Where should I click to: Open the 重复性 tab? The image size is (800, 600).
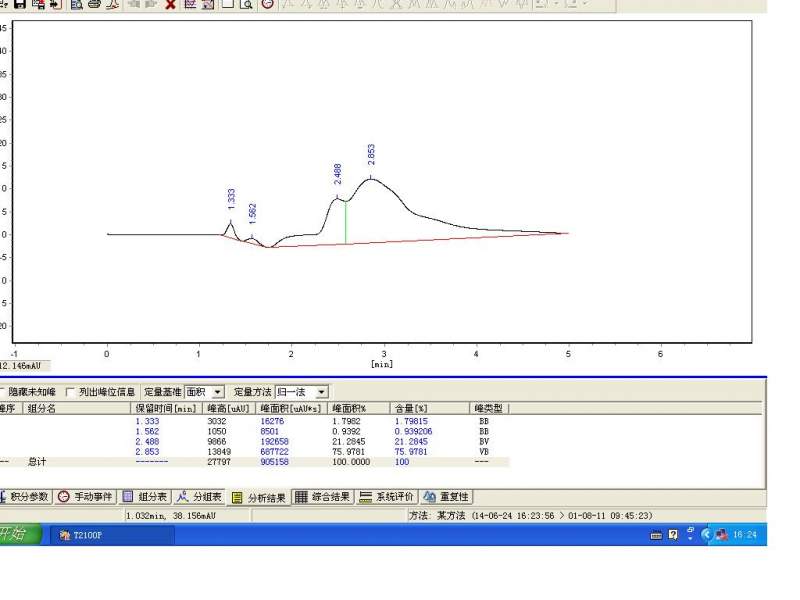tap(446, 496)
